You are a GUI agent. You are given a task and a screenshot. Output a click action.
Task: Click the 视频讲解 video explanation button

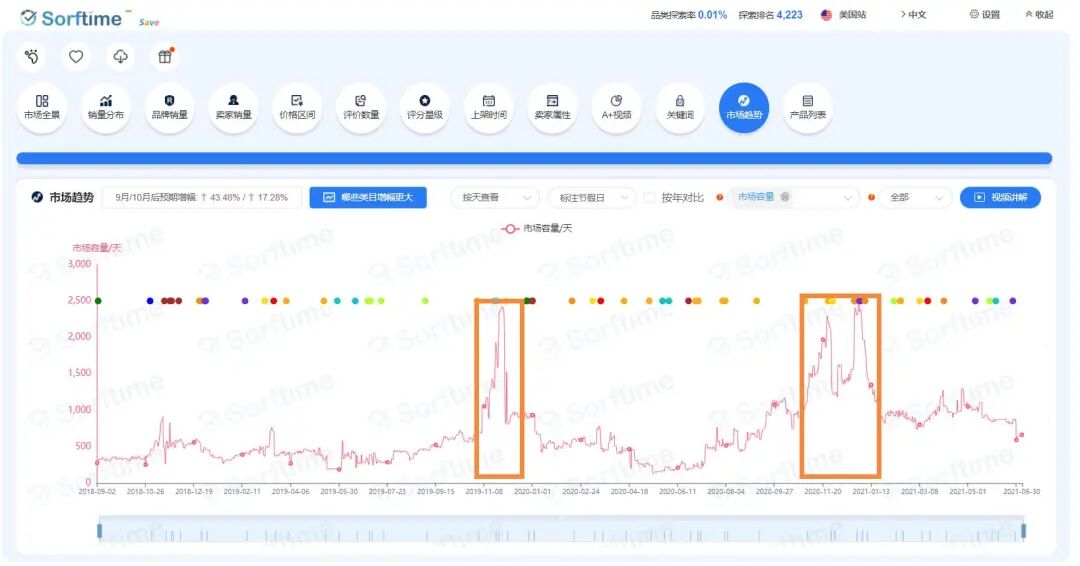pyautogui.click(x=1000, y=198)
